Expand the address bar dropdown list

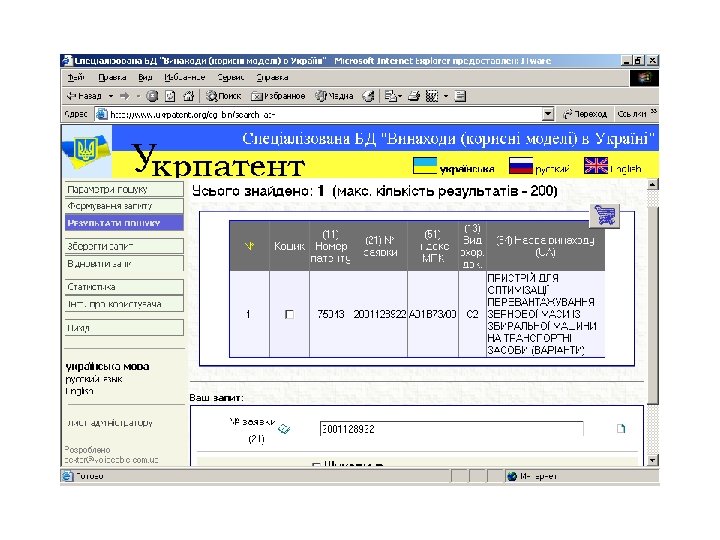(548, 114)
